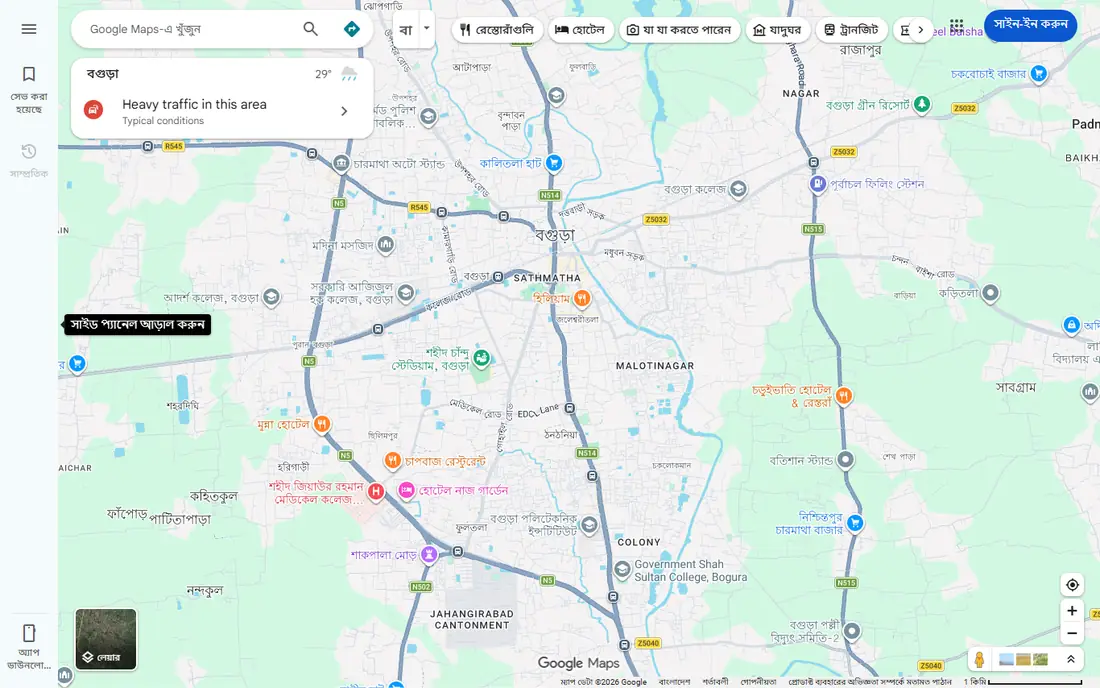The image size is (1100, 688).
Task: Select হোটেল নাজ গার্ডেন pink marker
Action: click(x=406, y=490)
